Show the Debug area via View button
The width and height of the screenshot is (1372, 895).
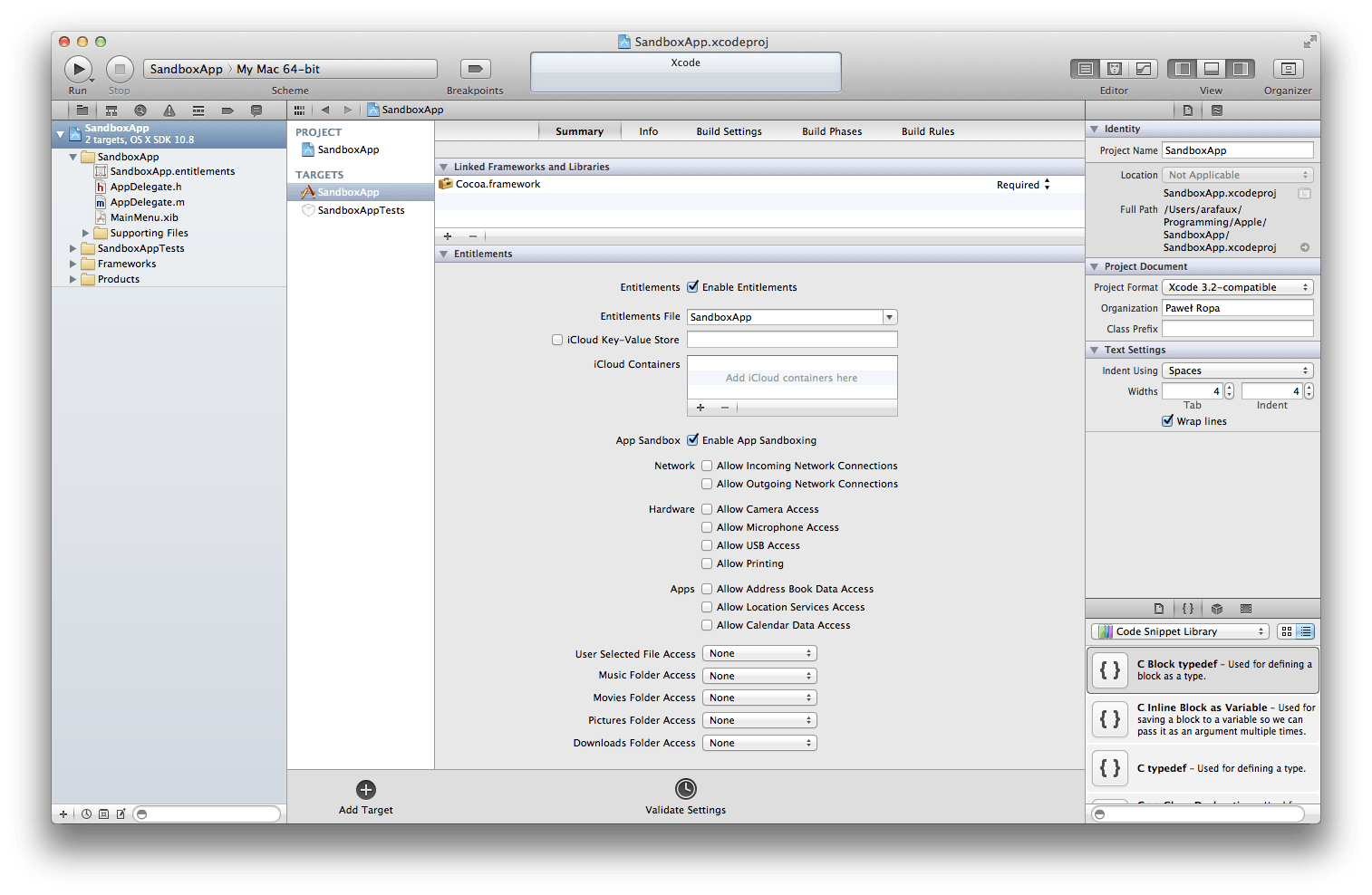[x=1212, y=69]
